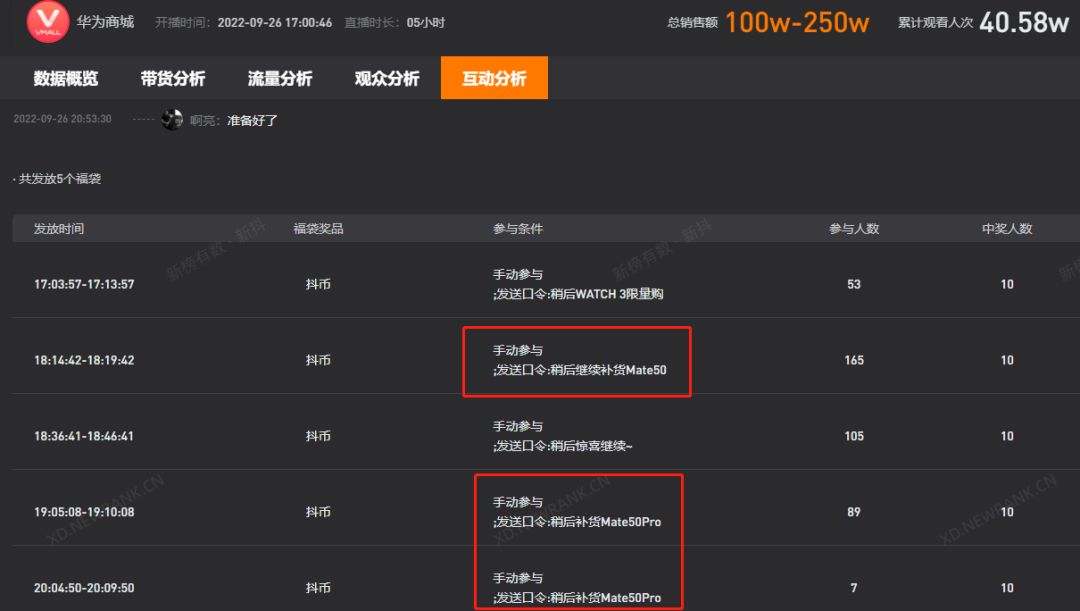Open the 流量分析 tab
The height and width of the screenshot is (611, 1080).
tap(280, 79)
